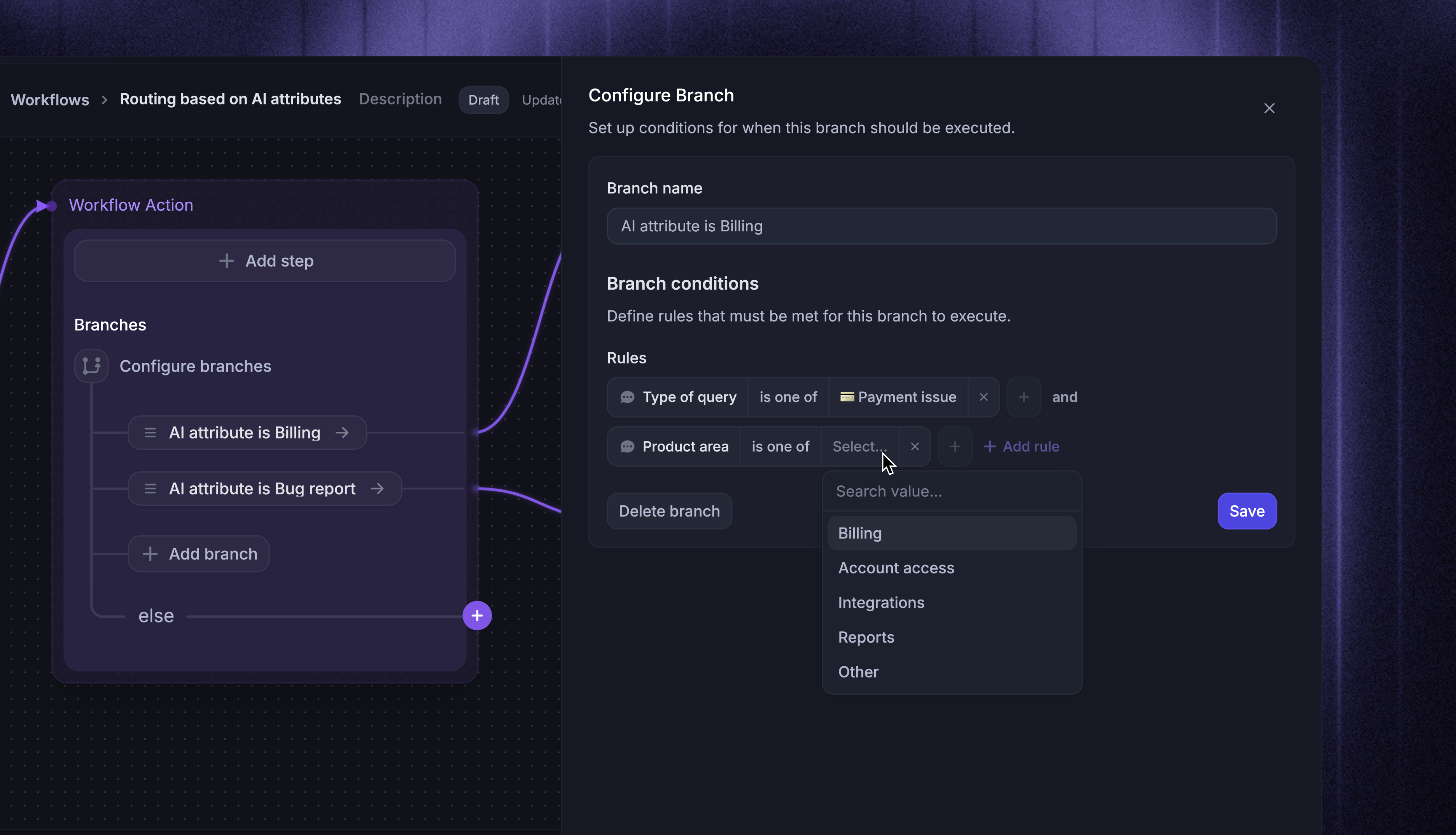Open the 'AI attribute is Bug report' branch

[265, 489]
